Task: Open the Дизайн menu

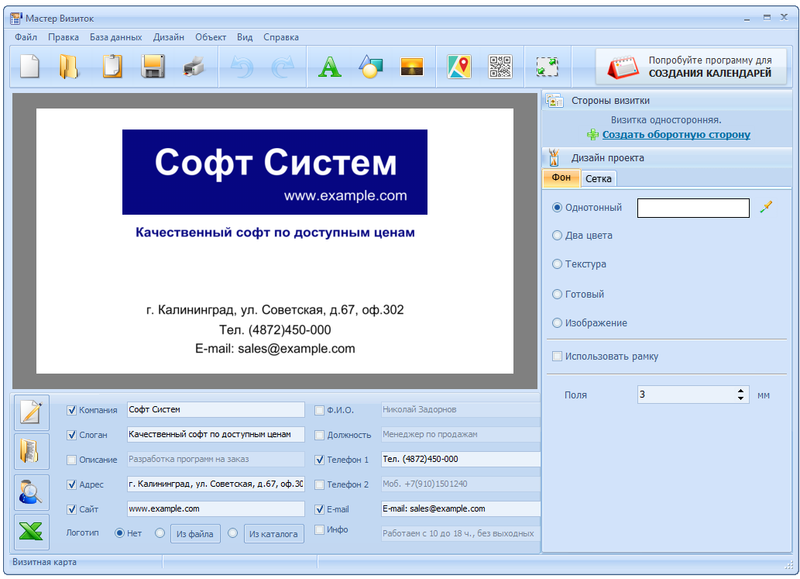Action: 168,37
